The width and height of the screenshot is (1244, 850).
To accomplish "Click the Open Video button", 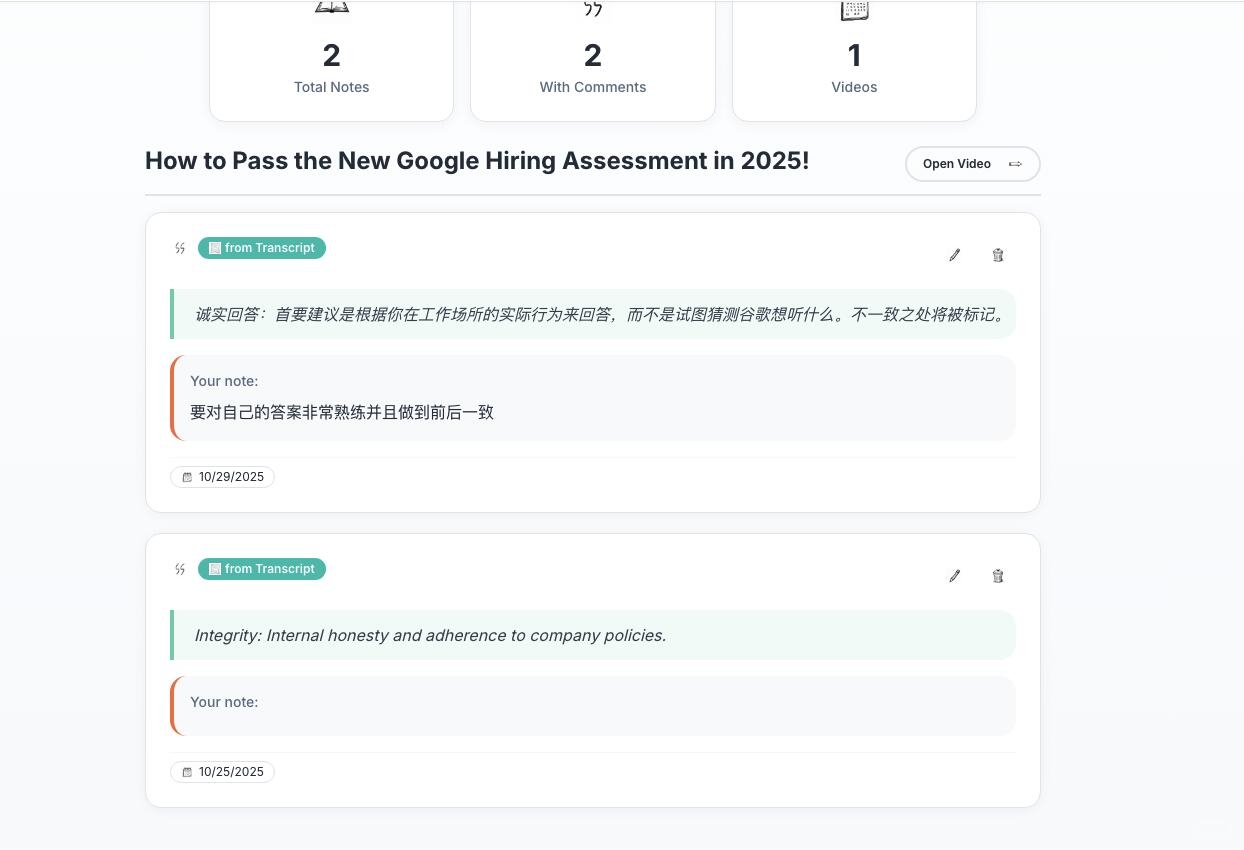I will [973, 164].
